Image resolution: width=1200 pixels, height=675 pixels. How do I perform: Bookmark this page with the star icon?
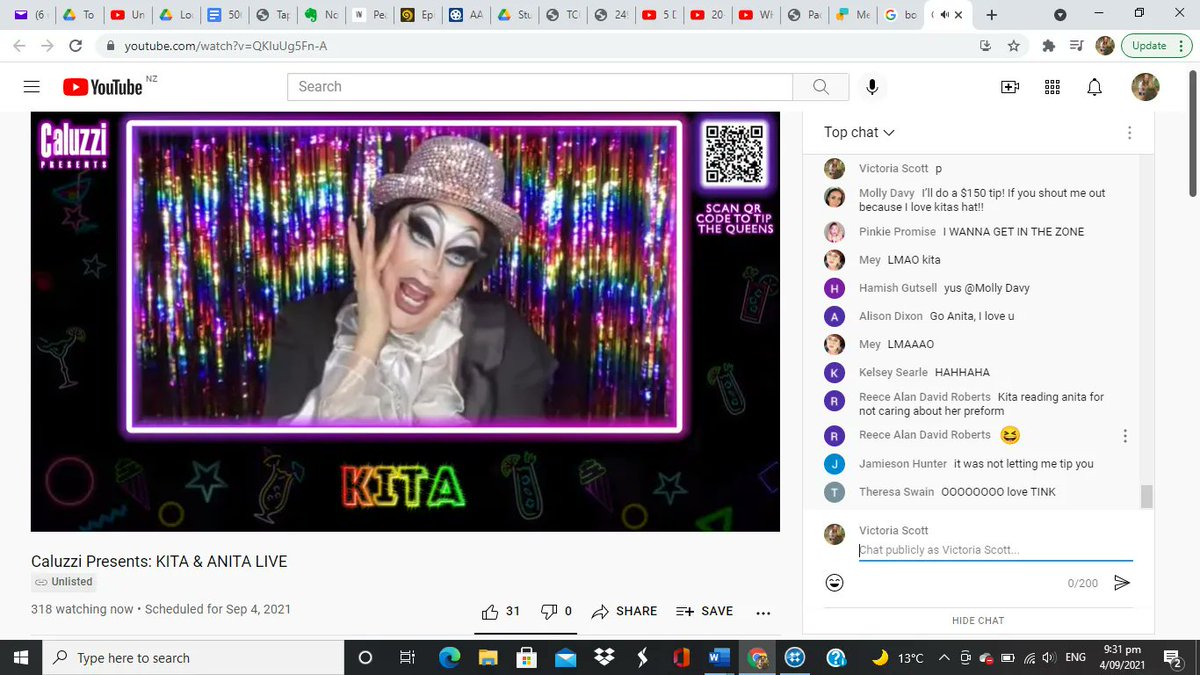[x=1013, y=46]
